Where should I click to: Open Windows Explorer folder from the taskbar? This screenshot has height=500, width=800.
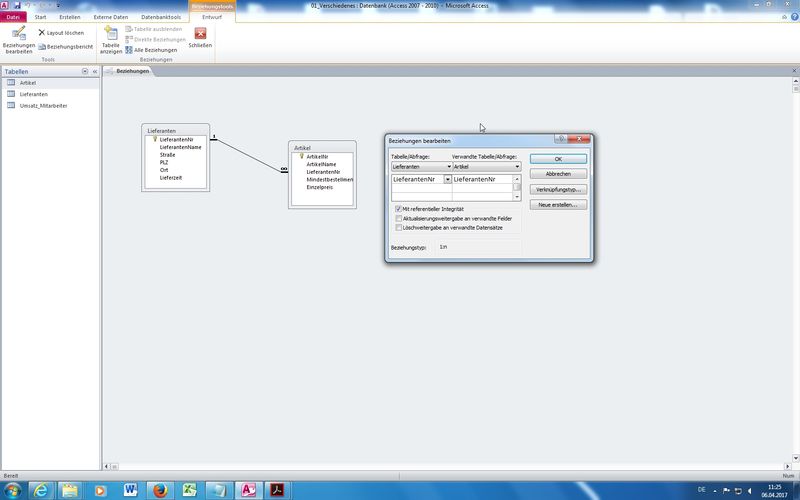coord(70,491)
